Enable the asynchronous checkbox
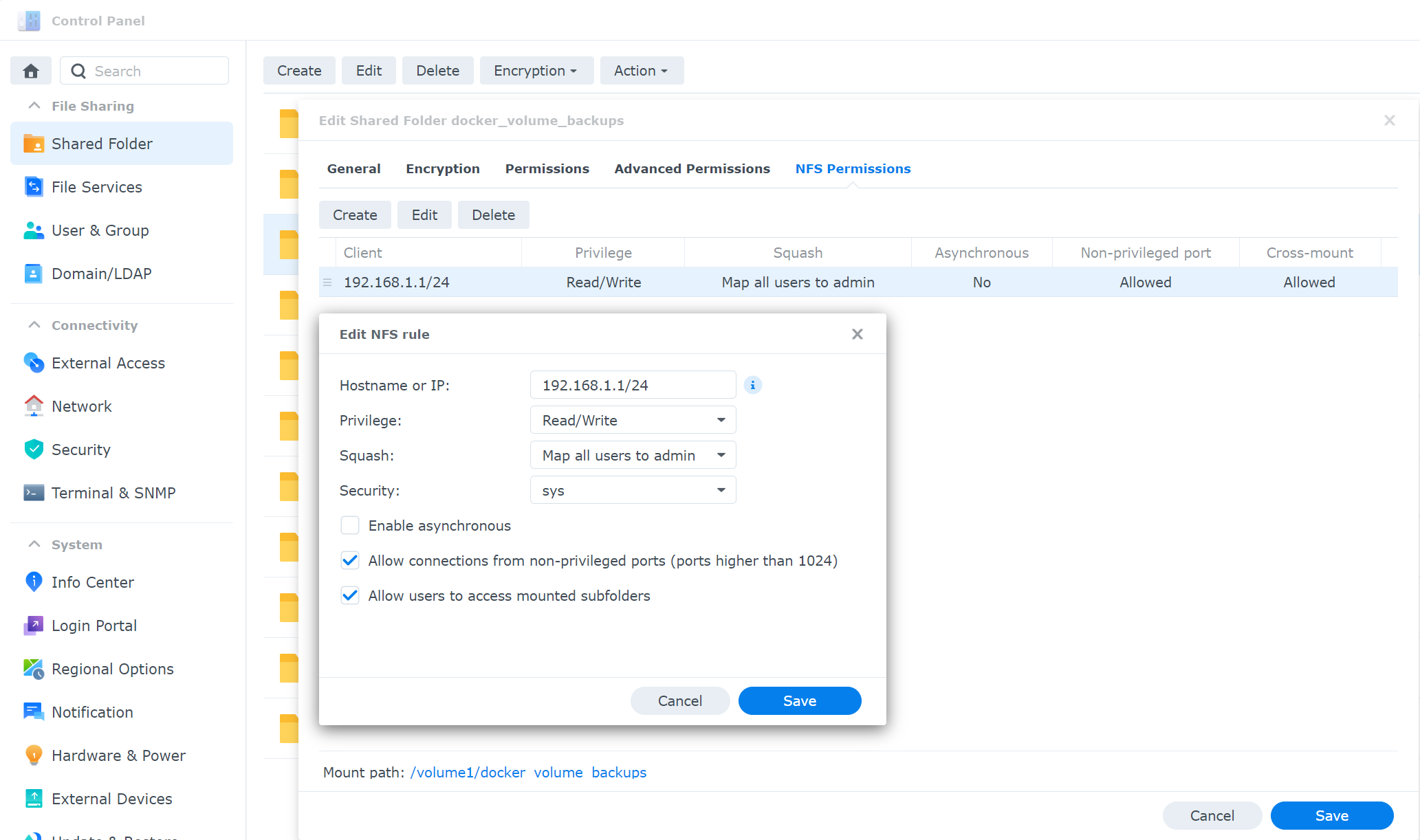This screenshot has width=1420, height=840. [x=350, y=526]
